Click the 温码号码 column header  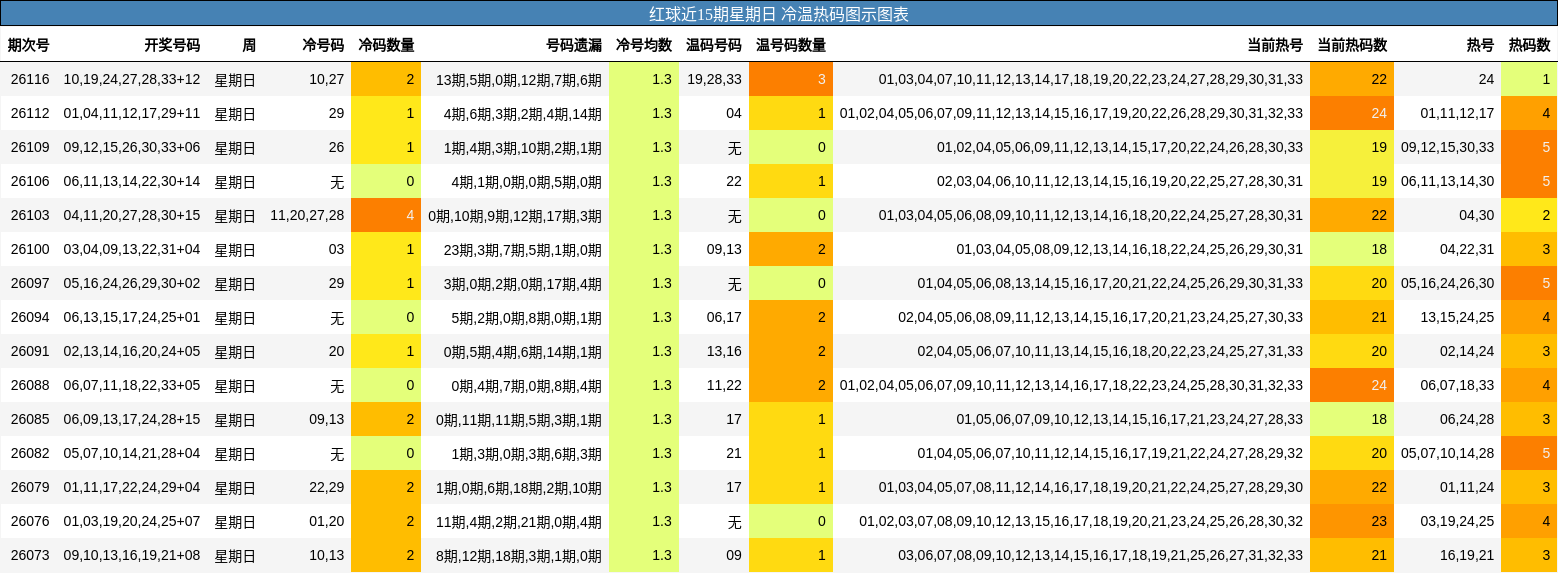[714, 45]
